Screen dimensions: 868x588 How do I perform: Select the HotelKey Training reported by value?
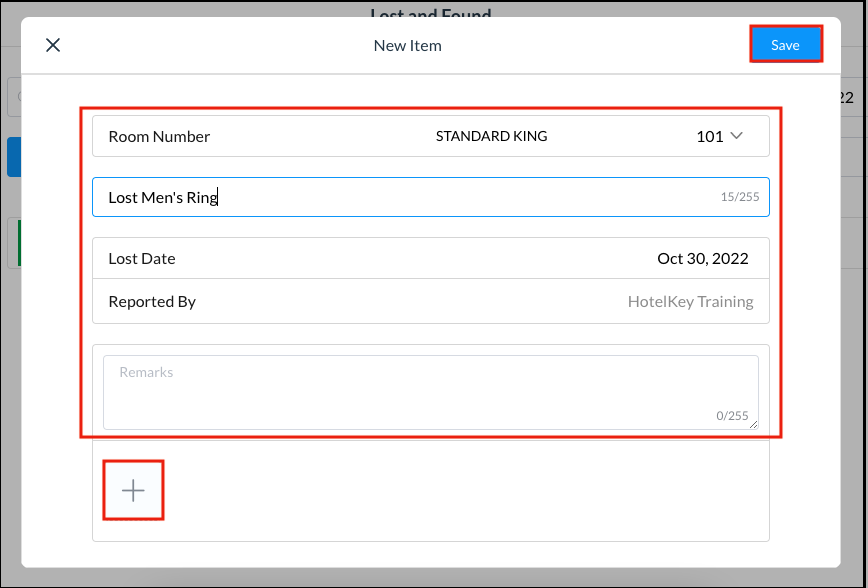(690, 301)
